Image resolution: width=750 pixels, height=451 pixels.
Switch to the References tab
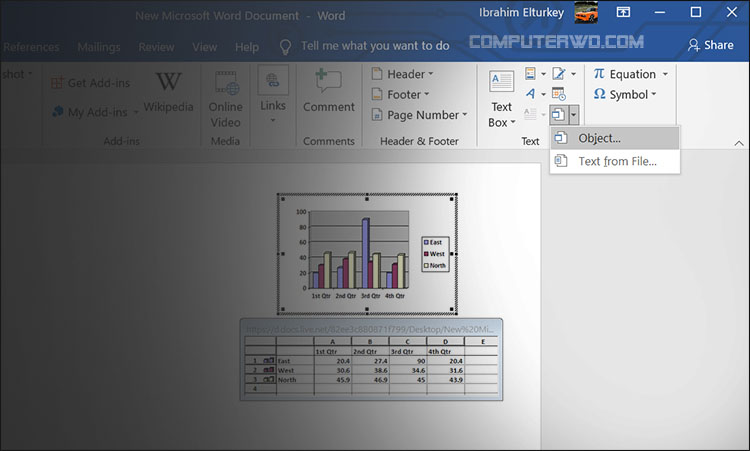[31, 47]
